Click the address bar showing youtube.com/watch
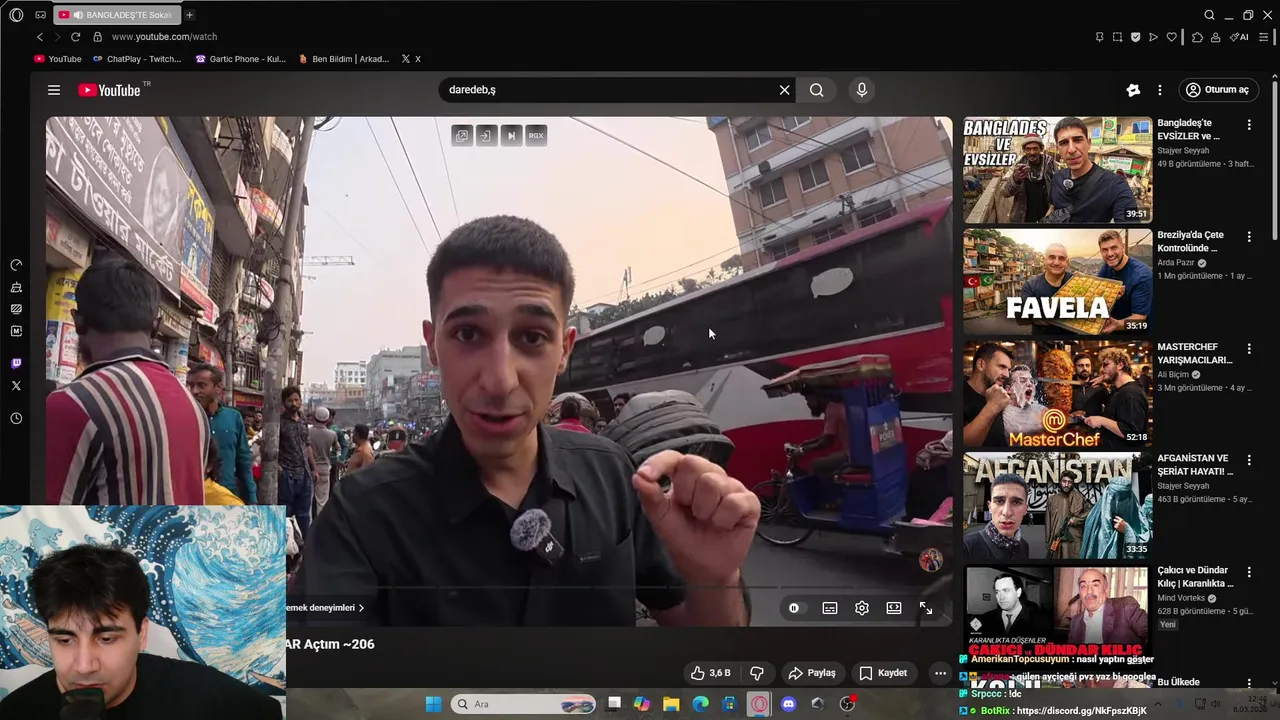1280x720 pixels. point(164,37)
